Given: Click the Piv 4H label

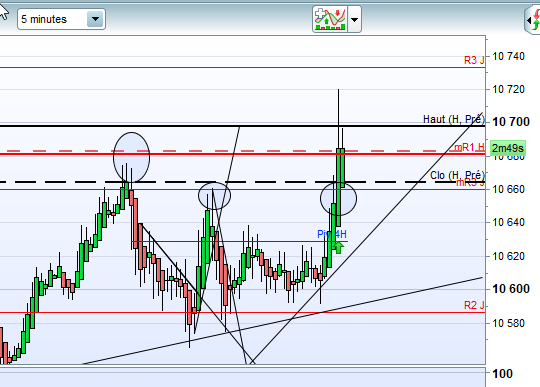Looking at the screenshot, I should (x=332, y=234).
